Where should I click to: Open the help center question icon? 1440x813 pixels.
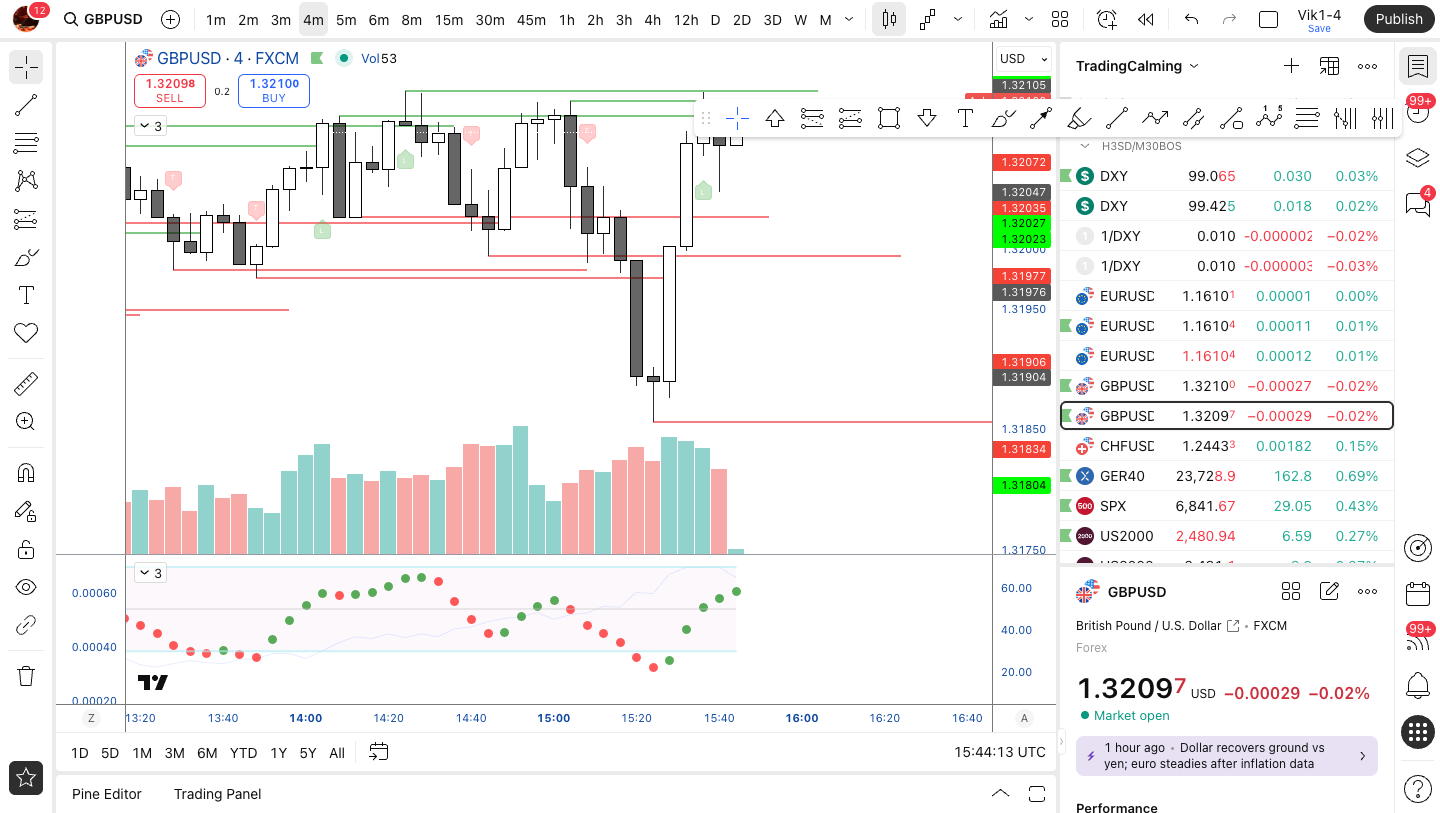(x=1417, y=789)
